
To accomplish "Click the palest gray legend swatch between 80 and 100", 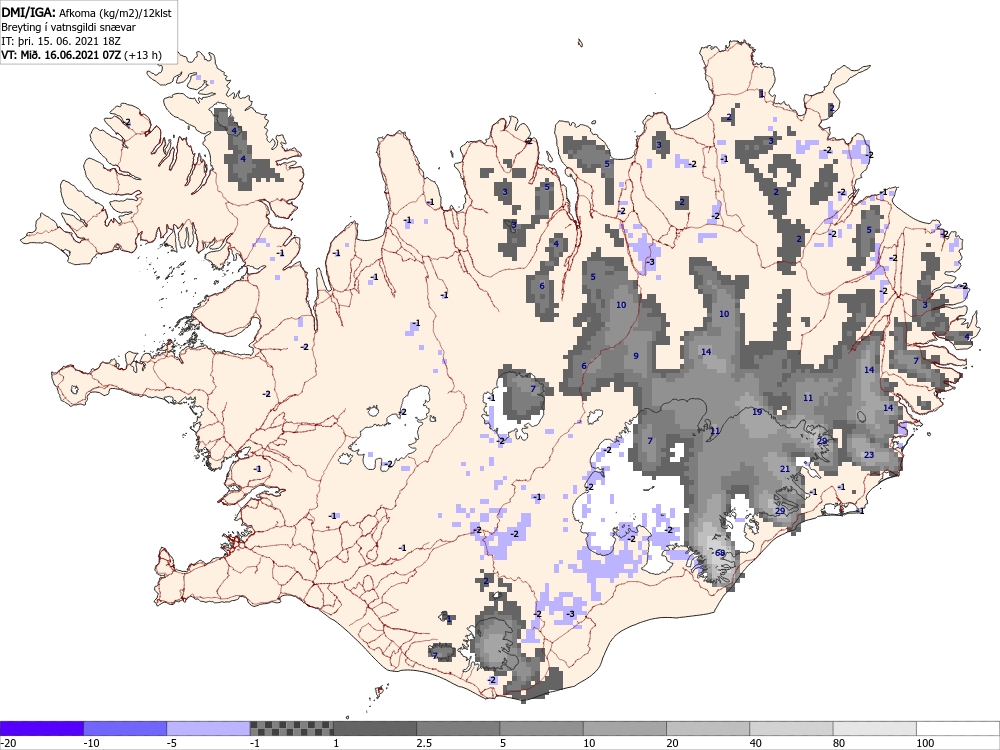I will point(874,729).
